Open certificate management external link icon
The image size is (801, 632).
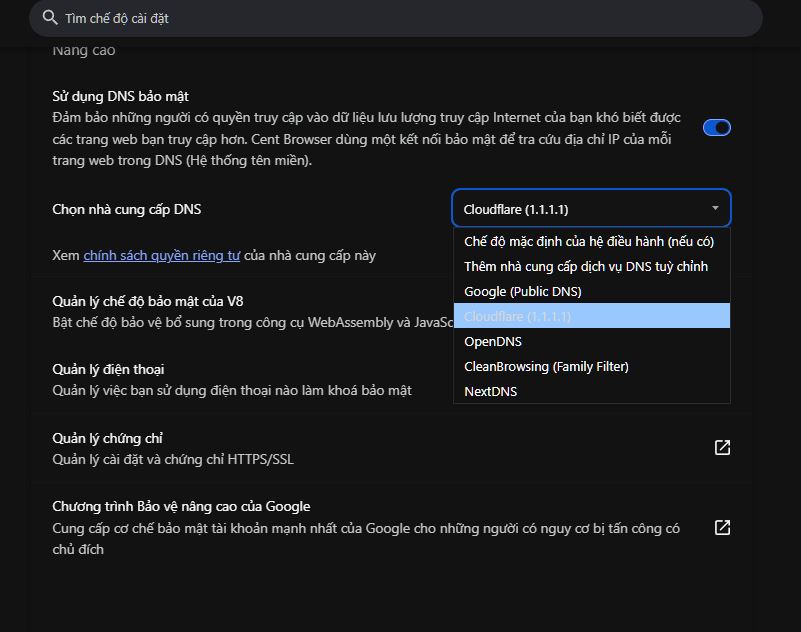(x=722, y=448)
